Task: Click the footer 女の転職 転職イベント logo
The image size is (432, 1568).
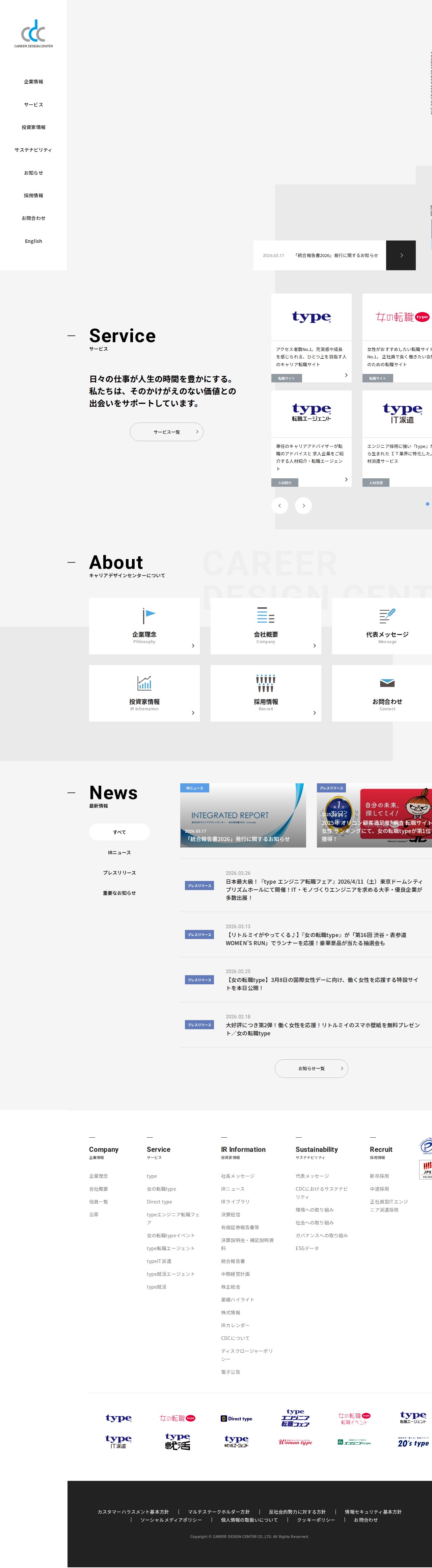Action: pyautogui.click(x=354, y=1418)
